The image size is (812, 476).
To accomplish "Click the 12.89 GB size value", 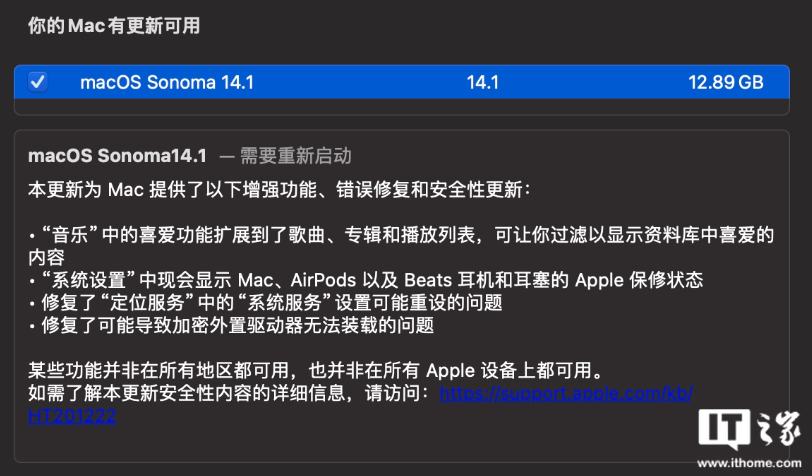I will [726, 82].
